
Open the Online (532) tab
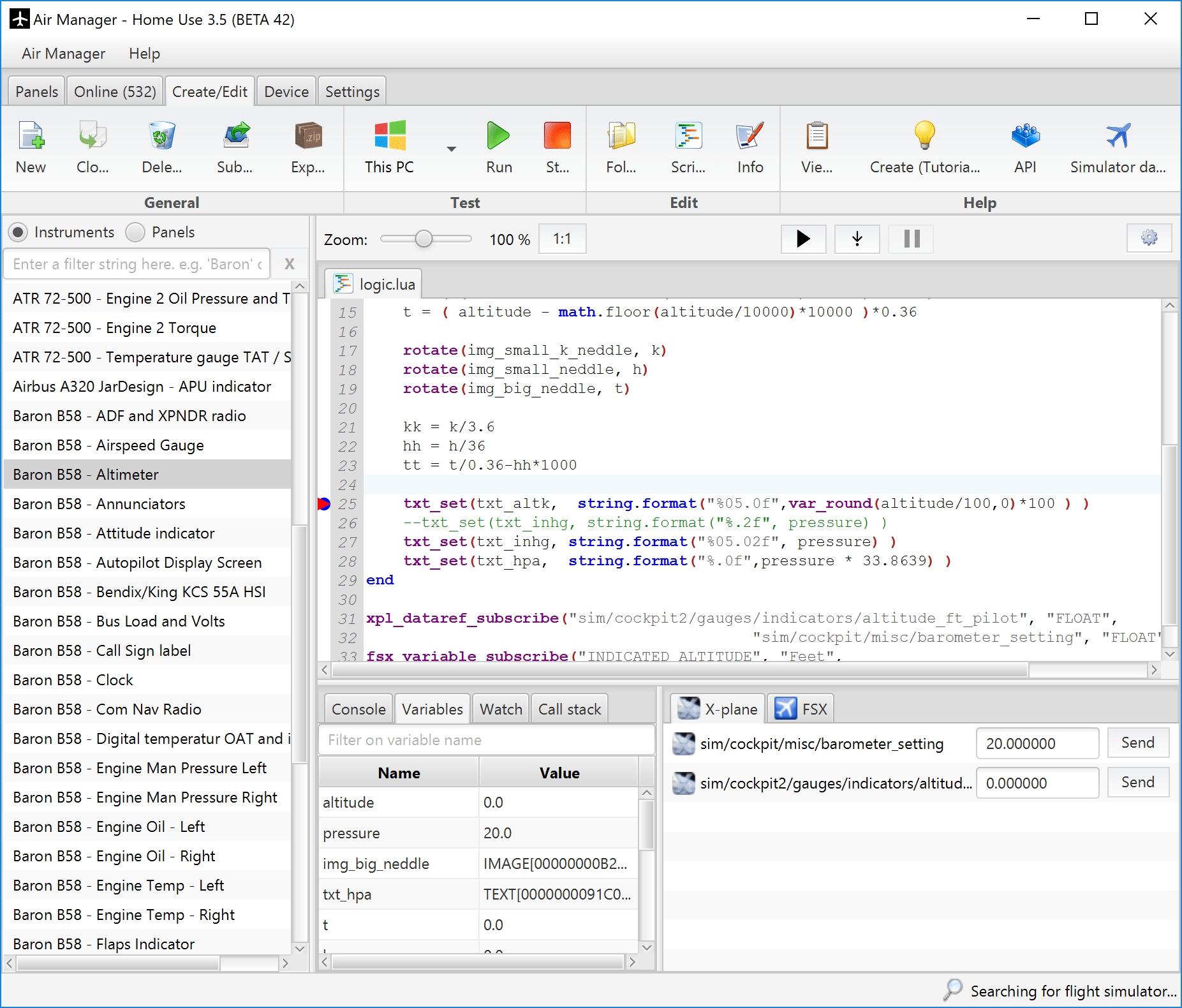tap(115, 92)
